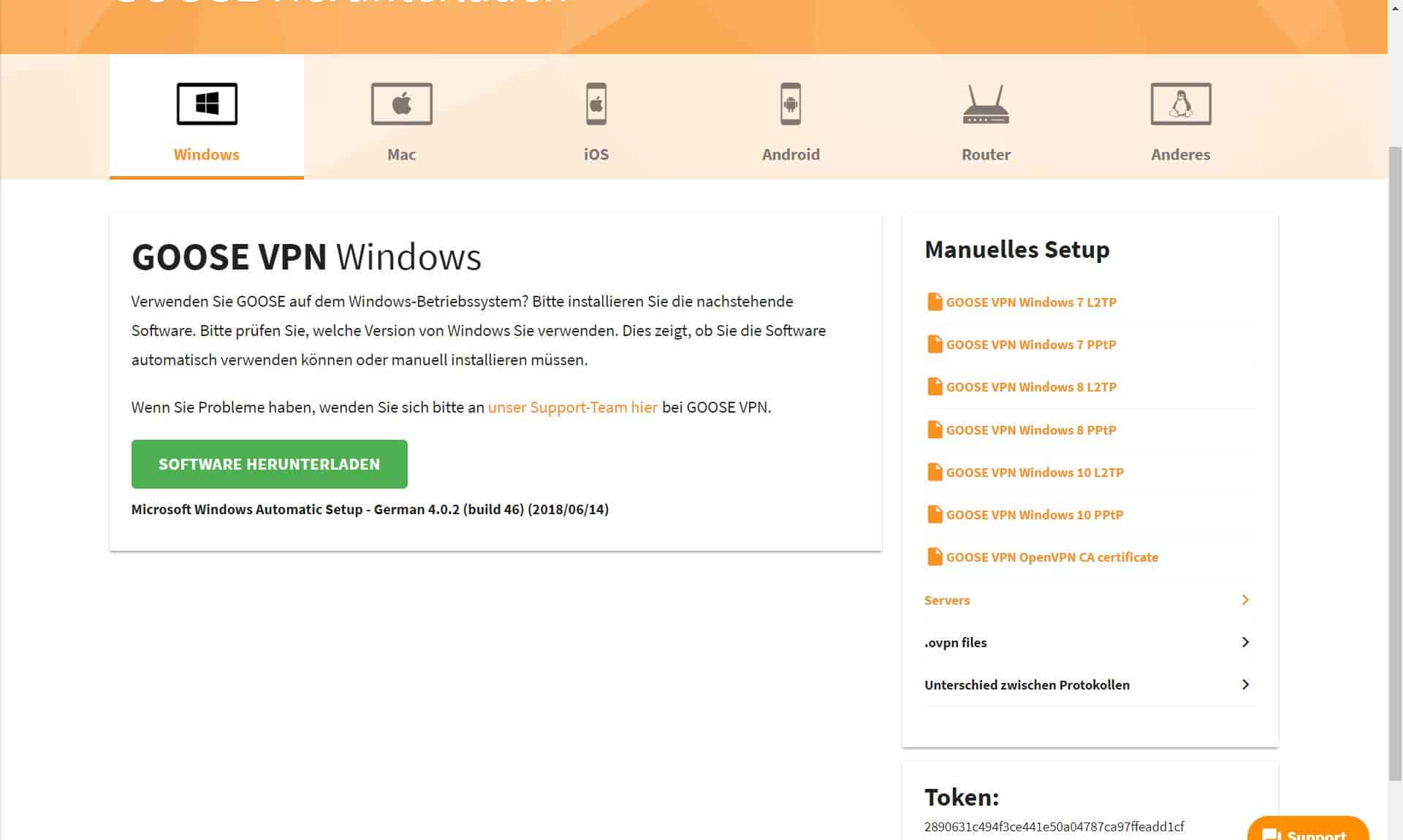Switch to the Android tab label

coord(791,154)
